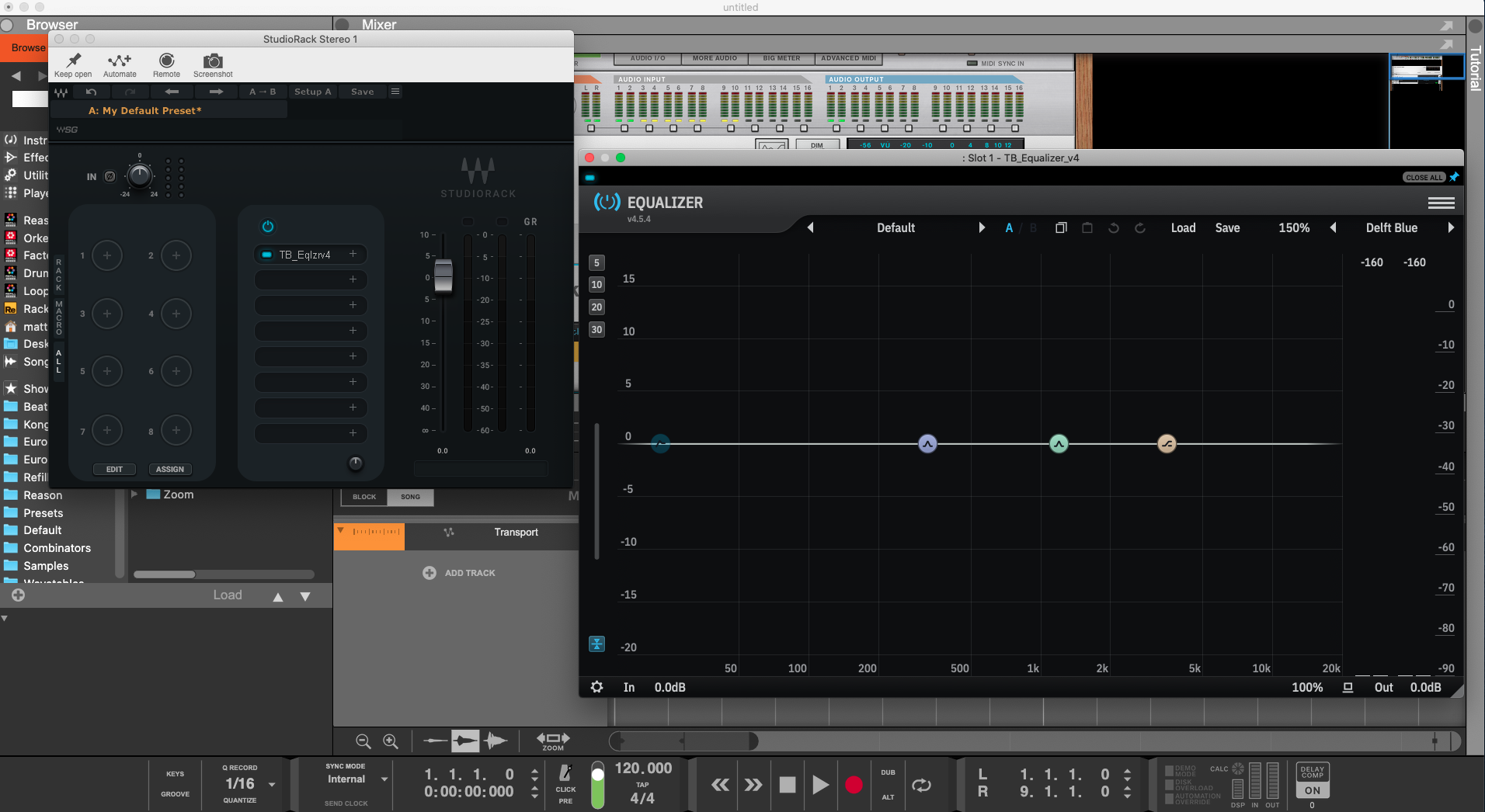Click the small knob below plugin chain
The height and width of the screenshot is (812, 1485).
356,463
